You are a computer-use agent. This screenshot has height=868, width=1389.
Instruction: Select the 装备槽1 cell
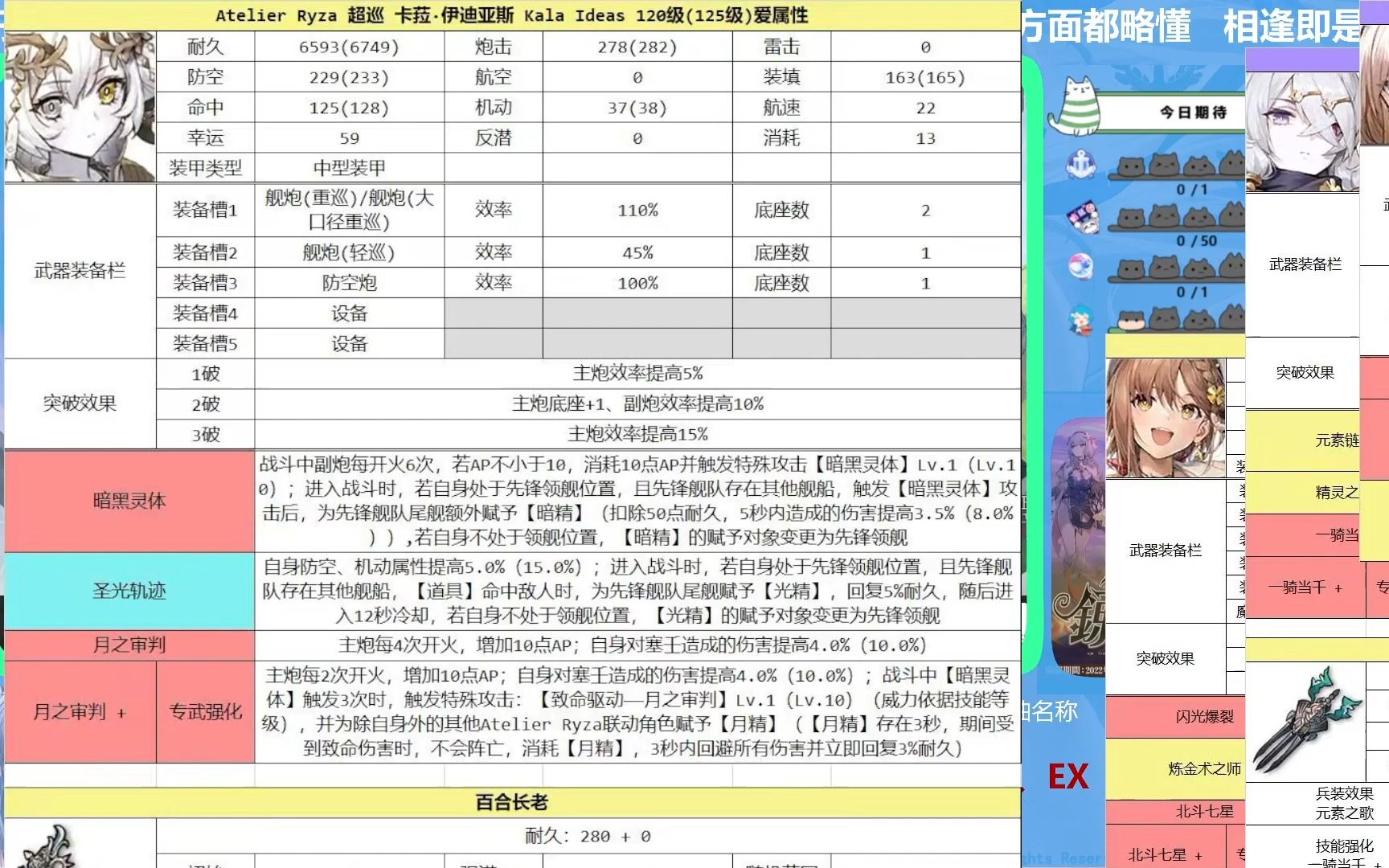click(205, 210)
